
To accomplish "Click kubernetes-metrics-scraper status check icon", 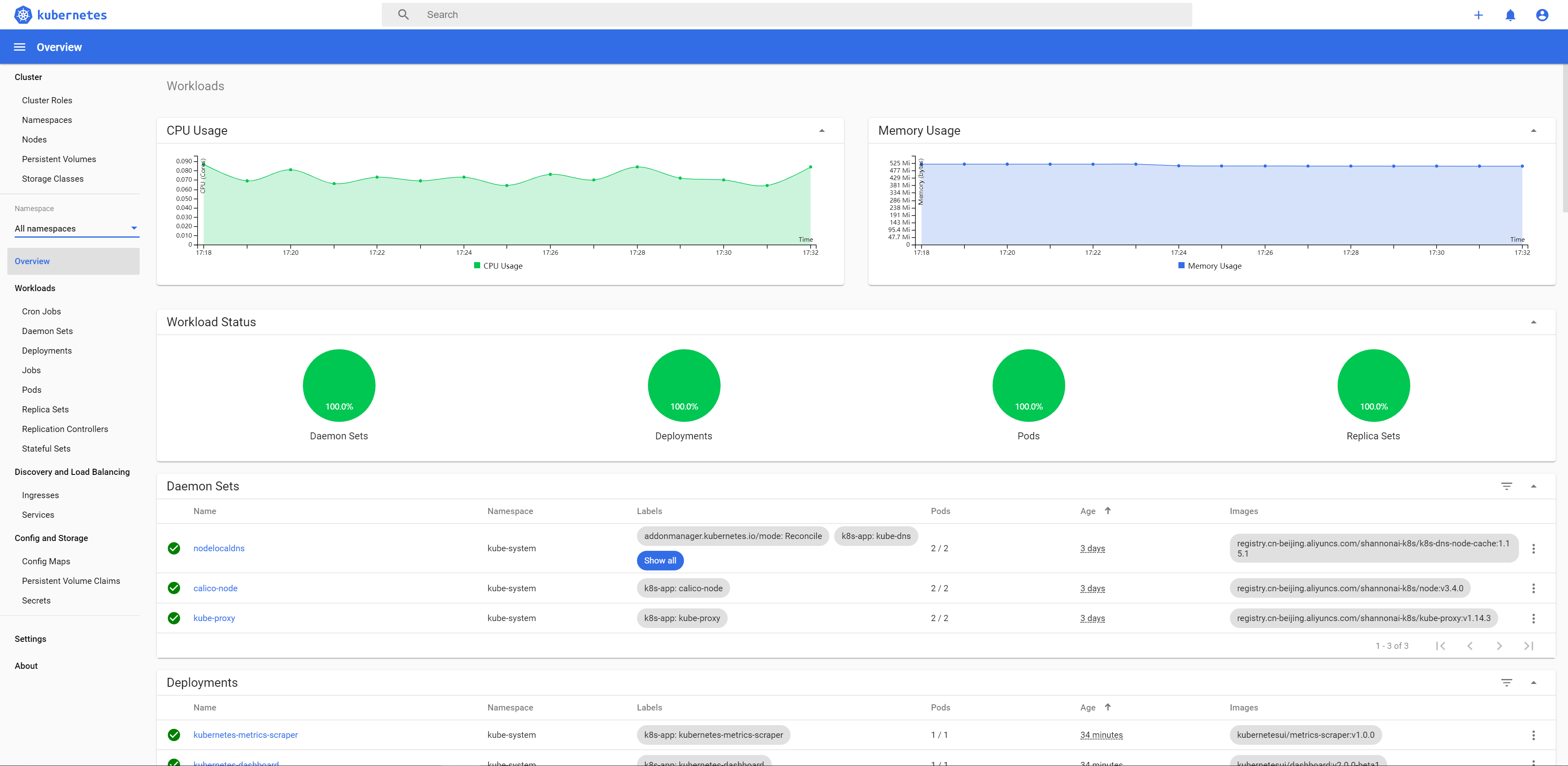I will click(x=174, y=735).
